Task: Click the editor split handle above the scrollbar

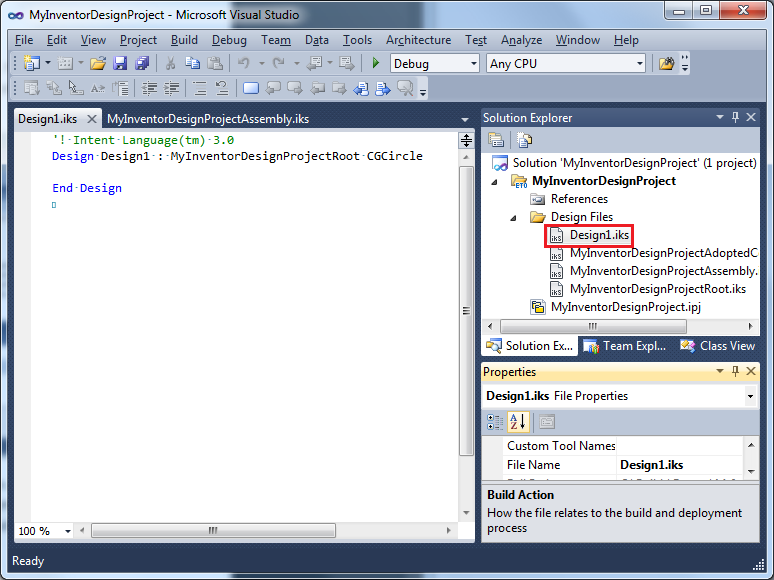Action: (466, 141)
